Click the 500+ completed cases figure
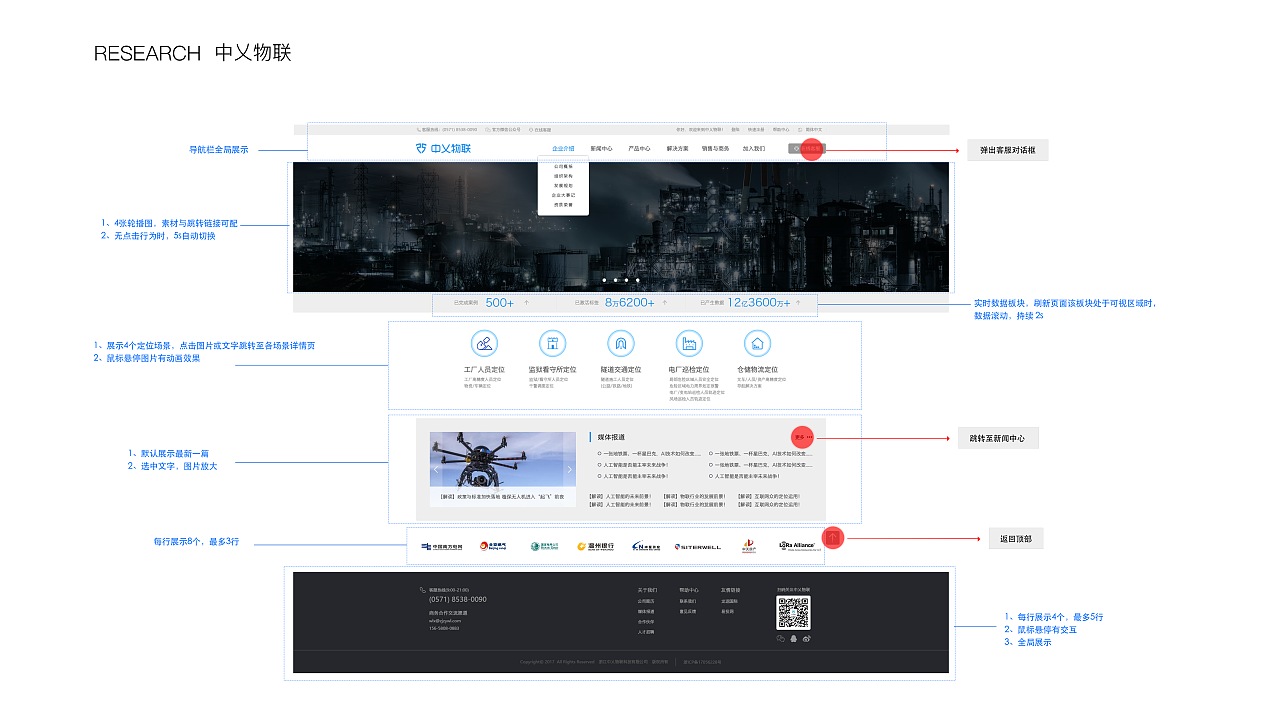This screenshot has width=1280, height=717. 500,303
